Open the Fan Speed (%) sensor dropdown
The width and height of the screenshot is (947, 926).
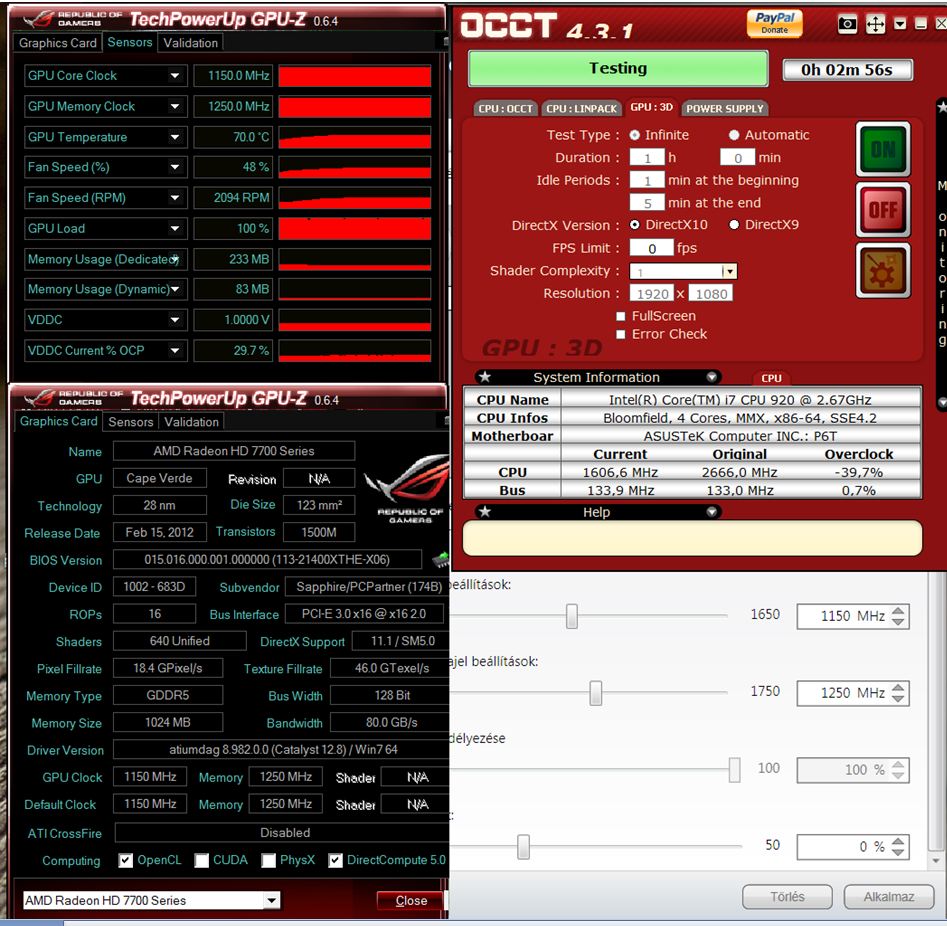[175, 167]
